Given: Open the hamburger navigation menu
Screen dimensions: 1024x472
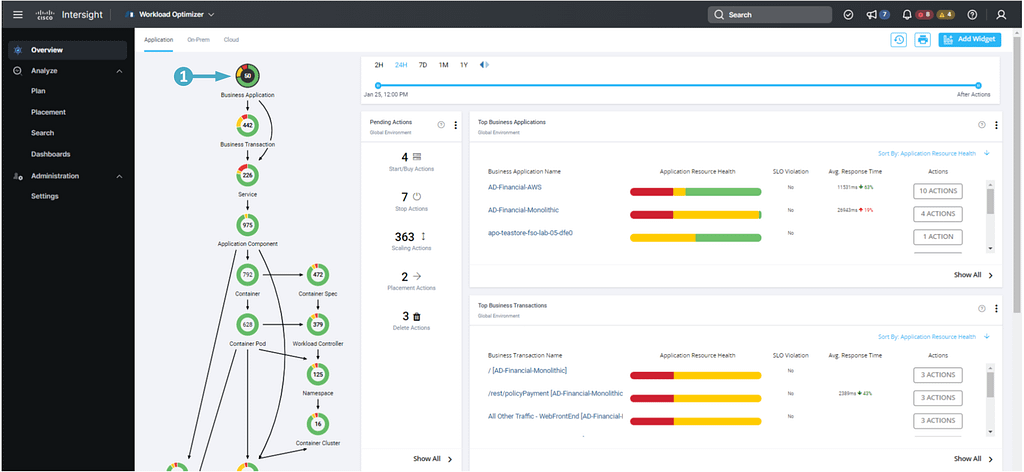Looking at the screenshot, I should [x=17, y=15].
